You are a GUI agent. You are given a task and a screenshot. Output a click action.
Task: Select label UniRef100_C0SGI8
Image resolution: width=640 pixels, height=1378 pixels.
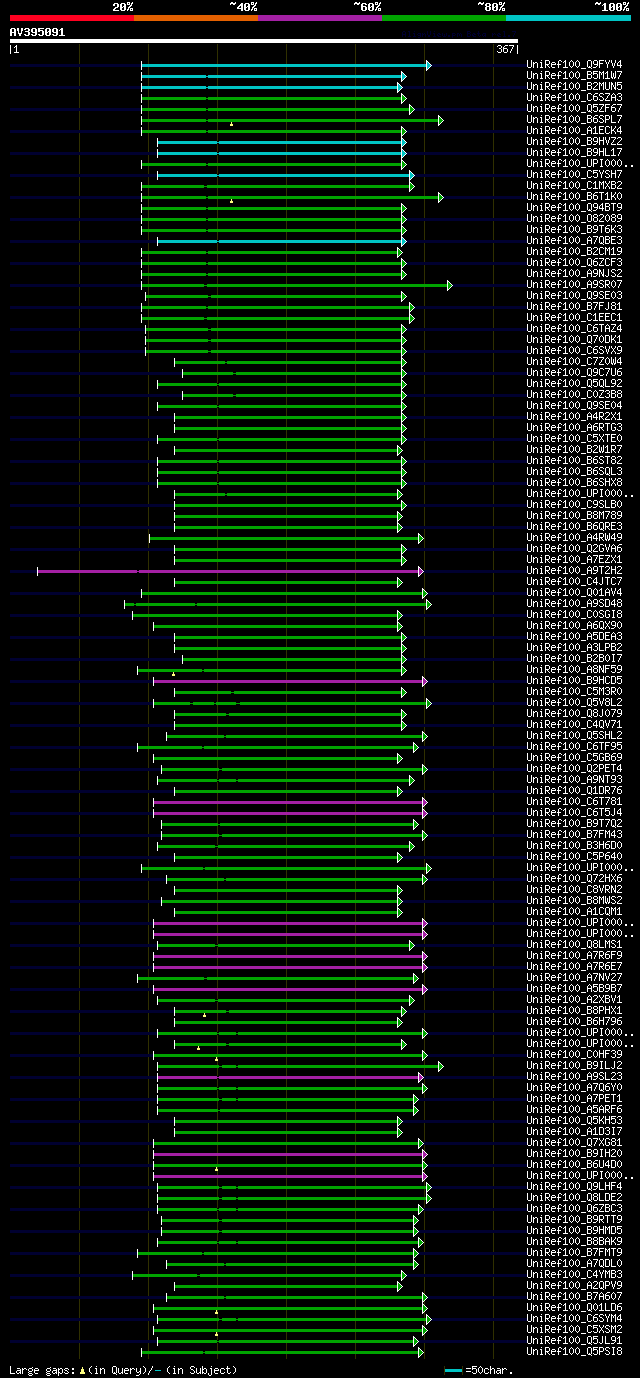click(574, 615)
